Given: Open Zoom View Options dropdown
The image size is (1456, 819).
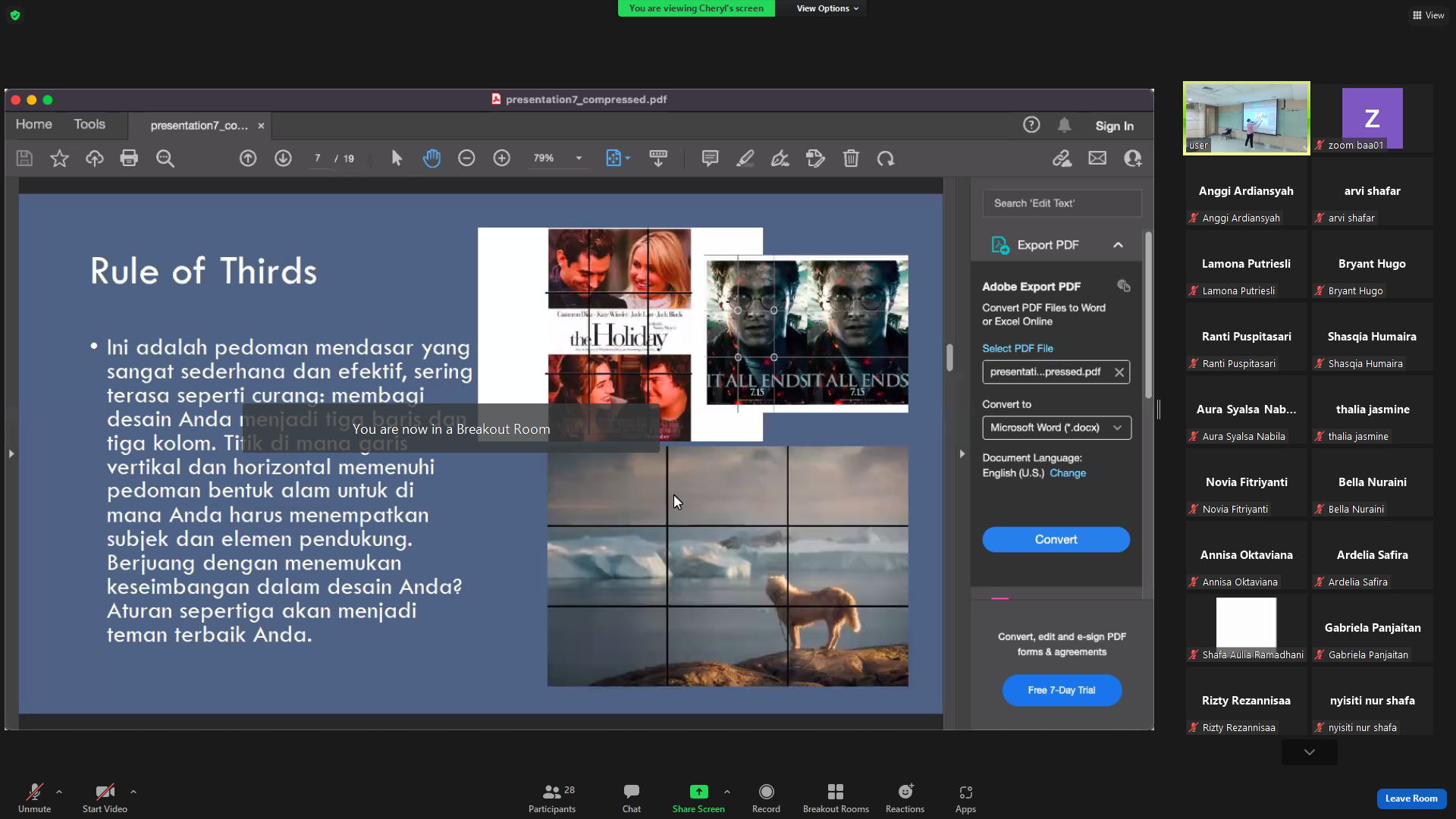Looking at the screenshot, I should click(x=827, y=8).
